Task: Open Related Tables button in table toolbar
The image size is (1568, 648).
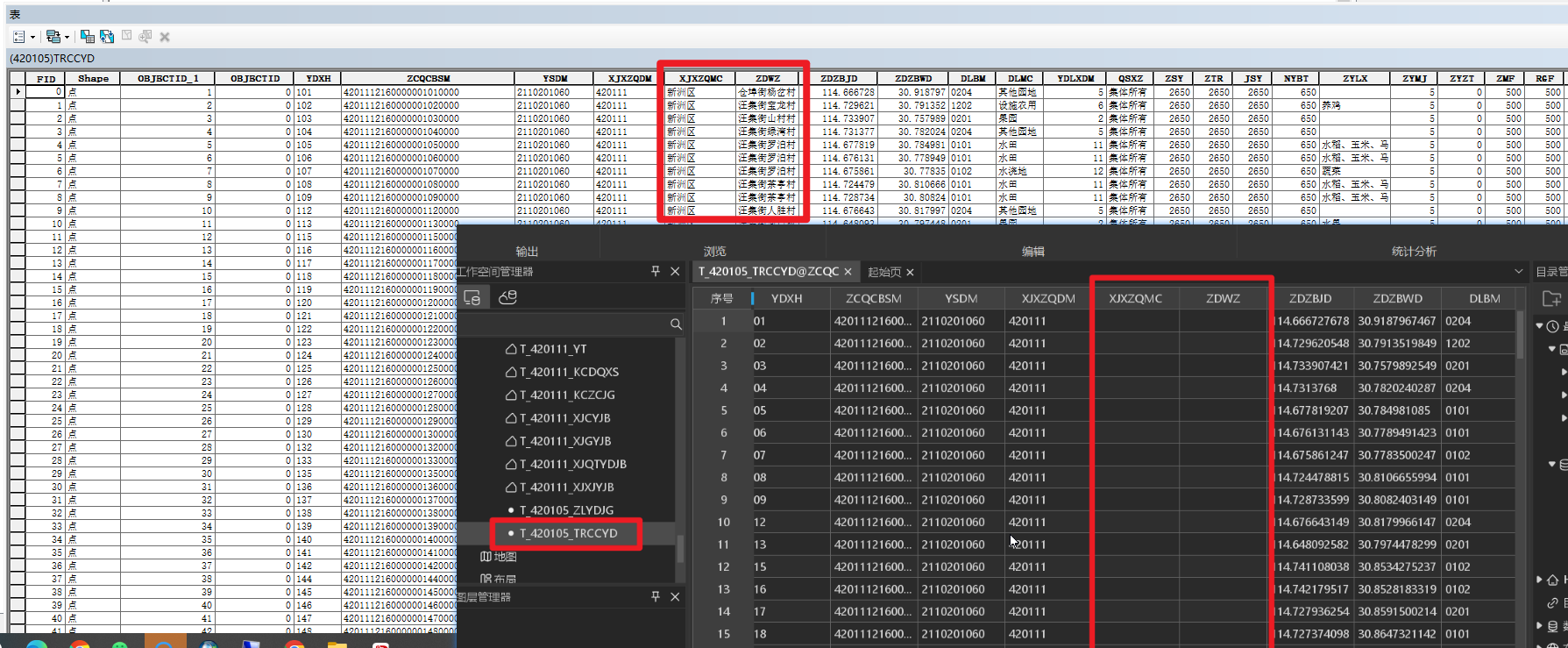Action: (x=53, y=37)
